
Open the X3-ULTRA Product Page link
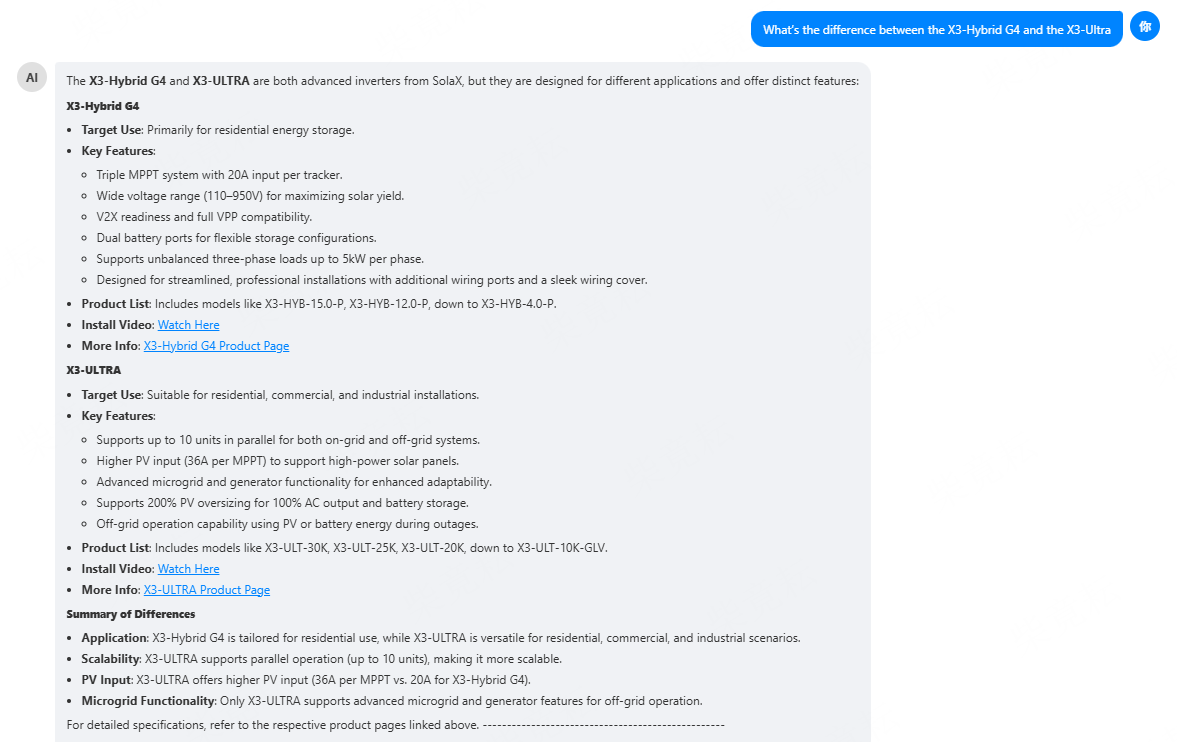click(x=206, y=589)
